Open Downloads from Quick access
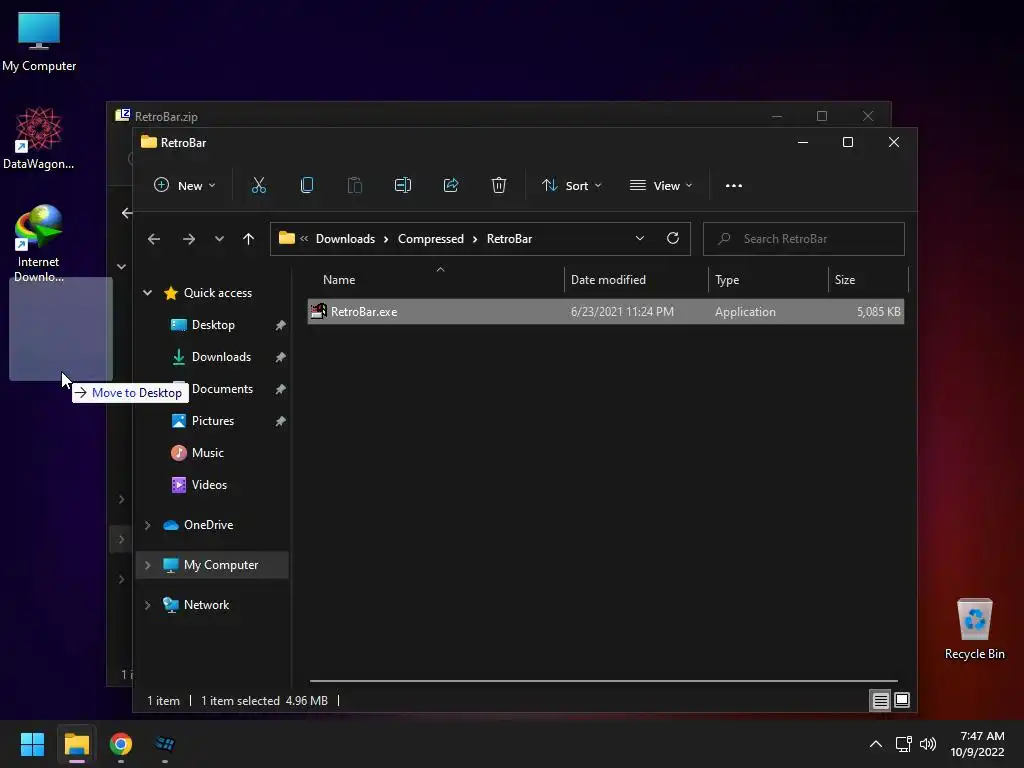 coord(221,357)
